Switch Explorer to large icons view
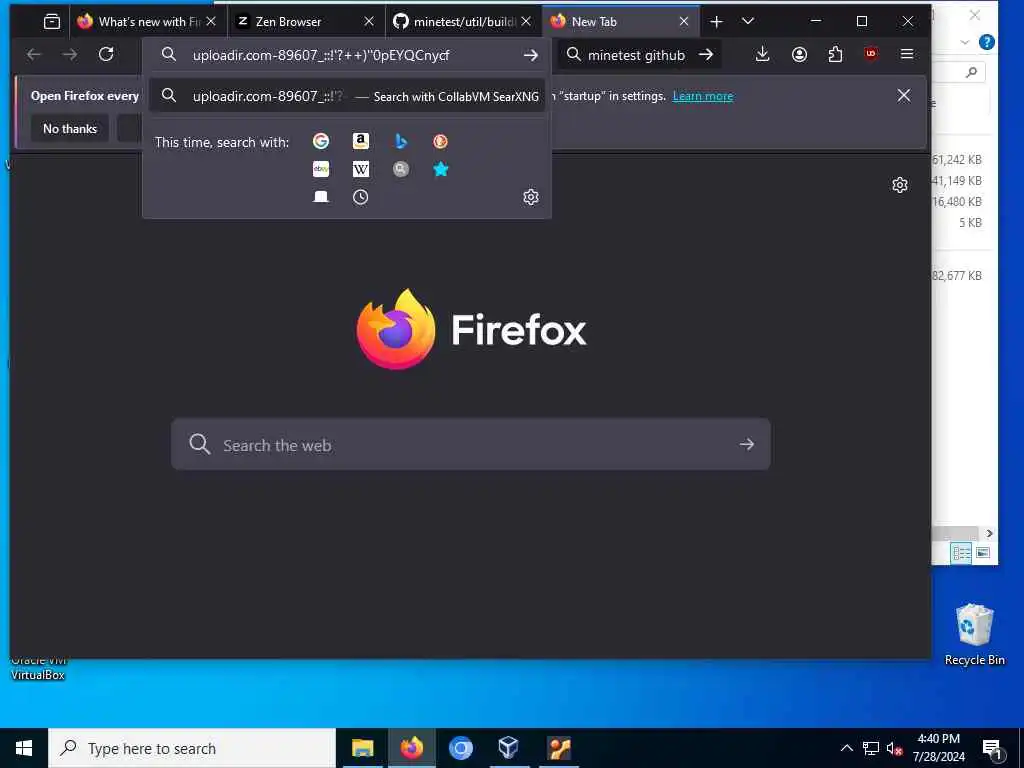Viewport: 1024px width, 768px height. coord(982,553)
